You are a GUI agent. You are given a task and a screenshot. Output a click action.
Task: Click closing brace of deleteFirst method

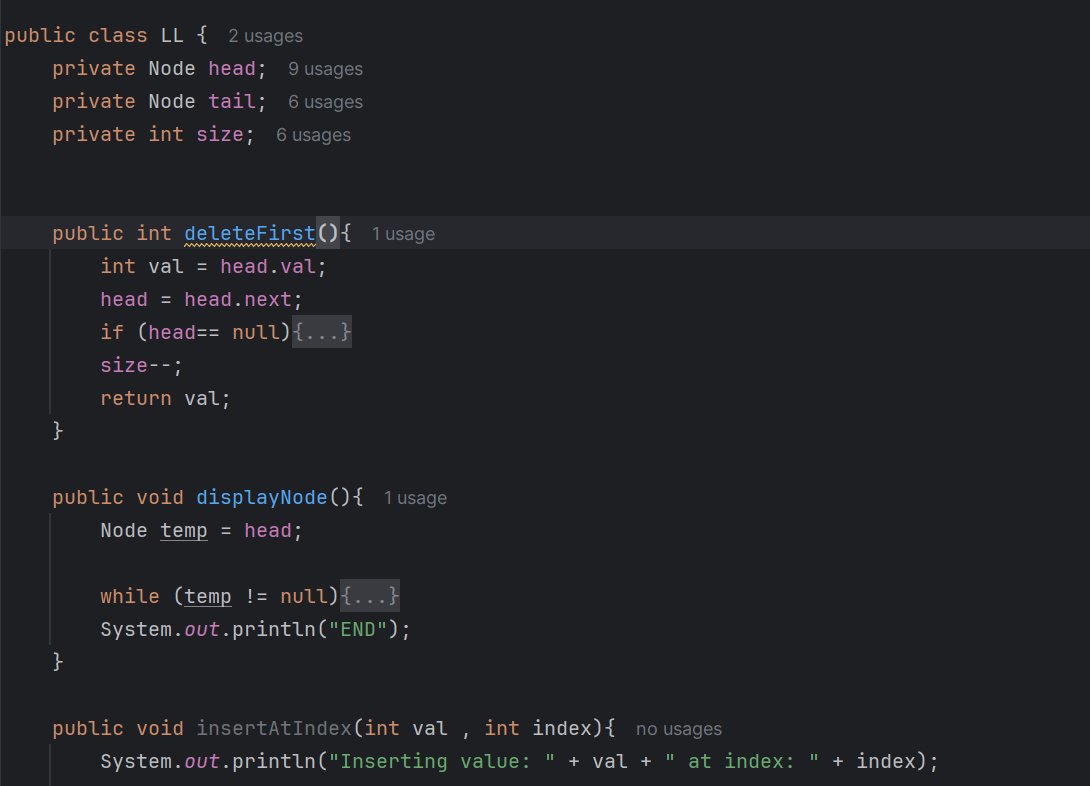(58, 431)
